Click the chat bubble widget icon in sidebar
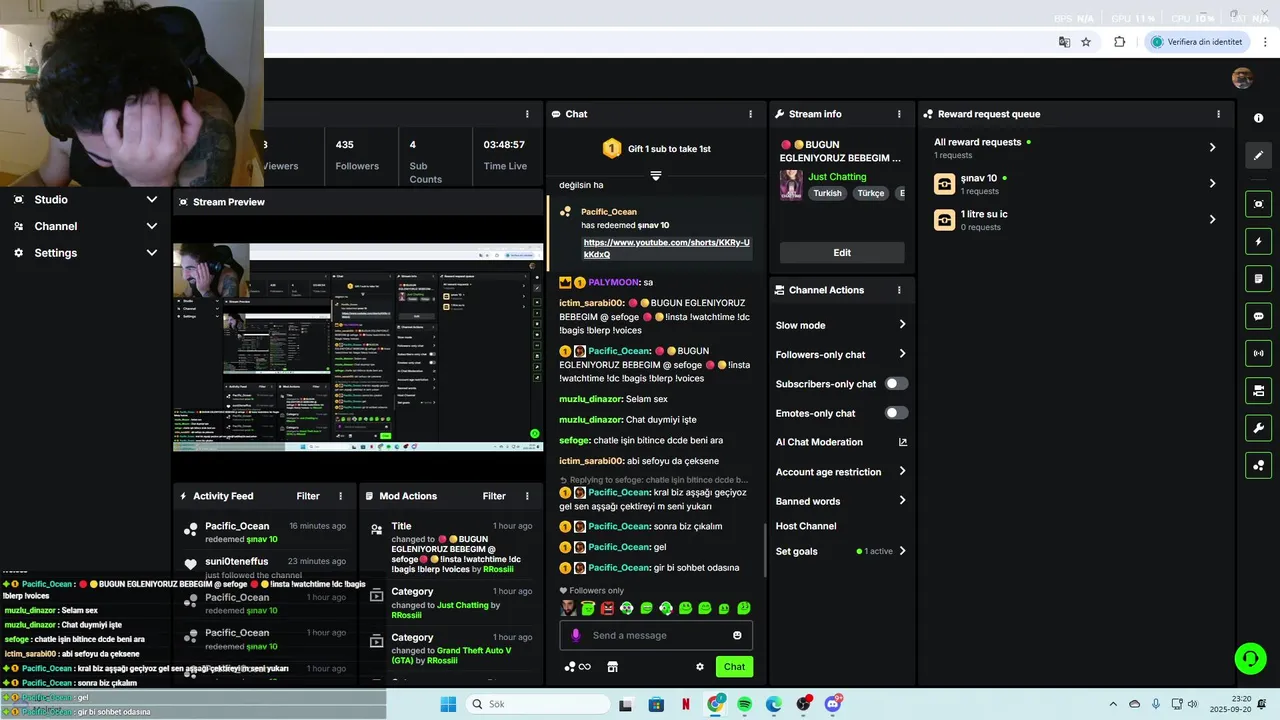The height and width of the screenshot is (720, 1280). (1258, 316)
